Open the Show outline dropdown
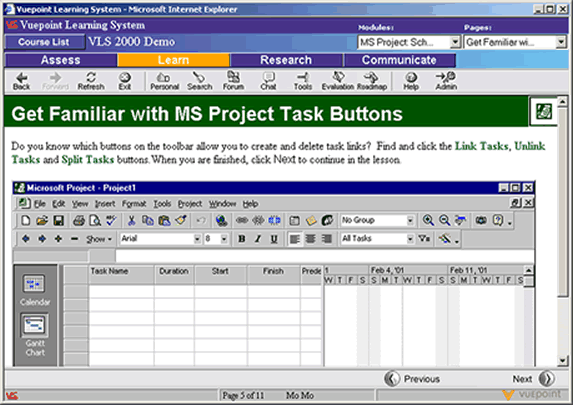Screen dimensions: 574x405 (99, 239)
